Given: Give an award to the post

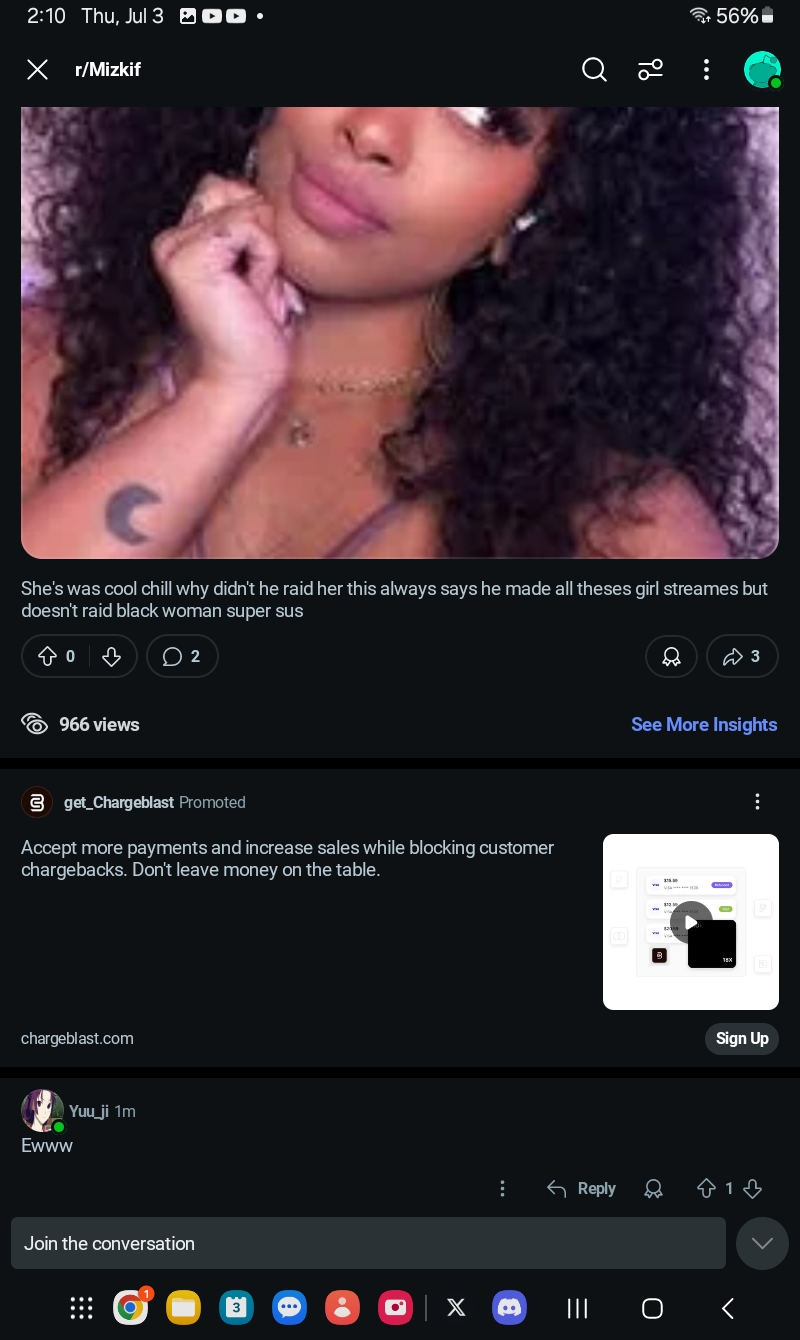Looking at the screenshot, I should click(x=672, y=657).
